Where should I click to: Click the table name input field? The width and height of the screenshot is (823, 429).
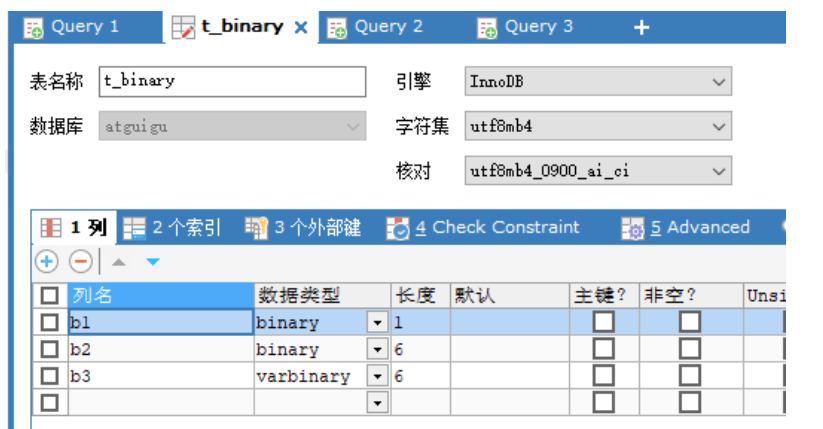tap(232, 81)
